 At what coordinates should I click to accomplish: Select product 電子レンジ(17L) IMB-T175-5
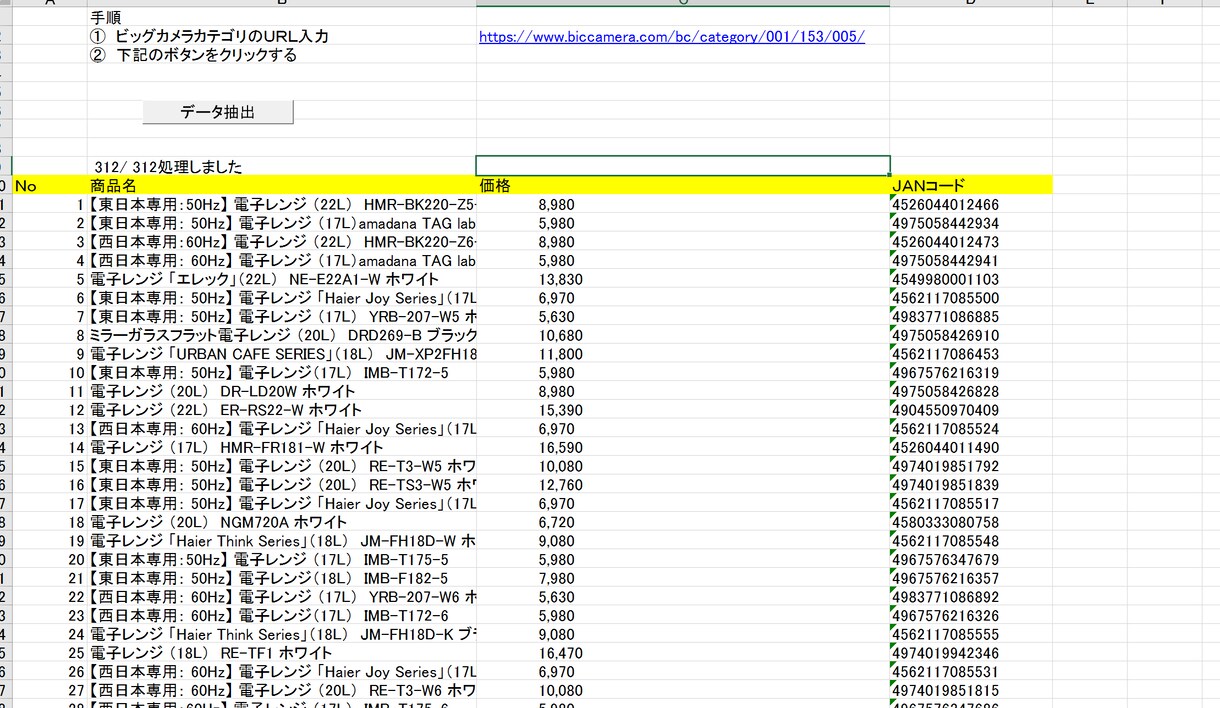pyautogui.click(x=282, y=559)
